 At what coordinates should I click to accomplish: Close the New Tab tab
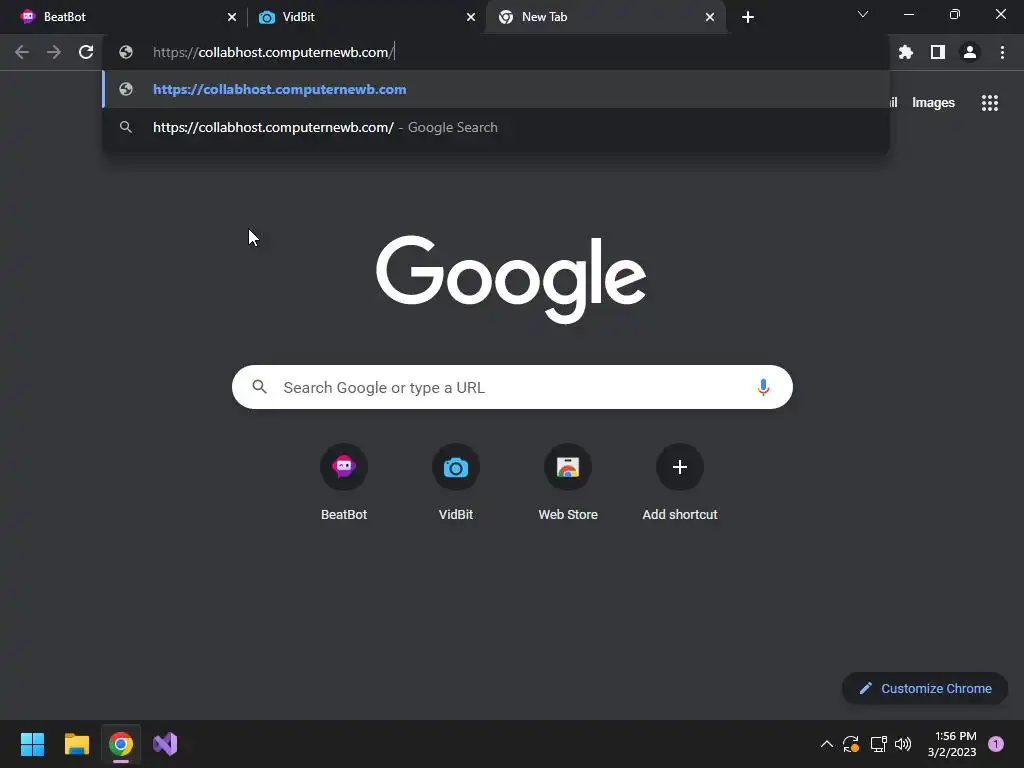coord(710,17)
